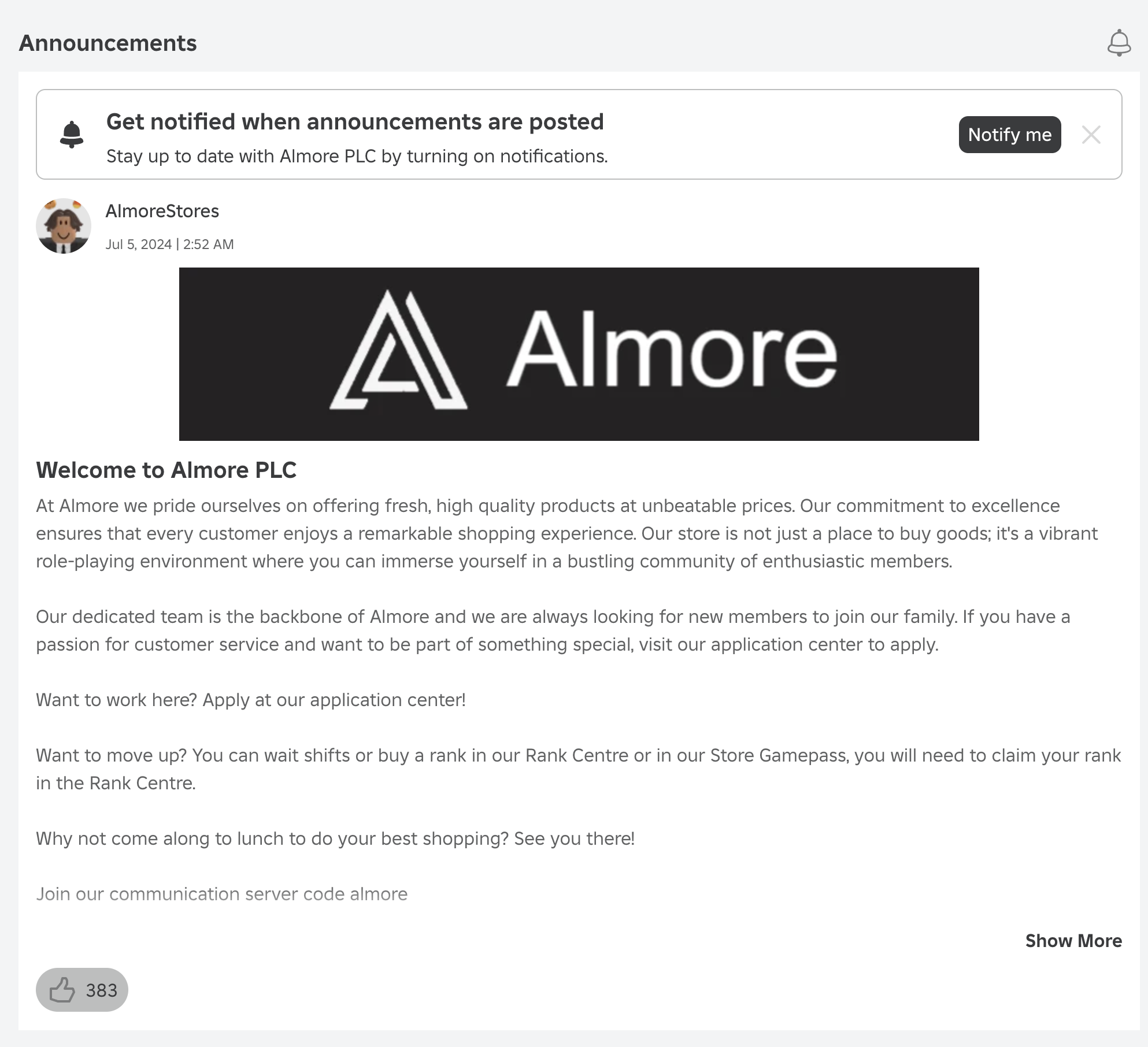Click the triangular Almore logo mark

(398, 351)
